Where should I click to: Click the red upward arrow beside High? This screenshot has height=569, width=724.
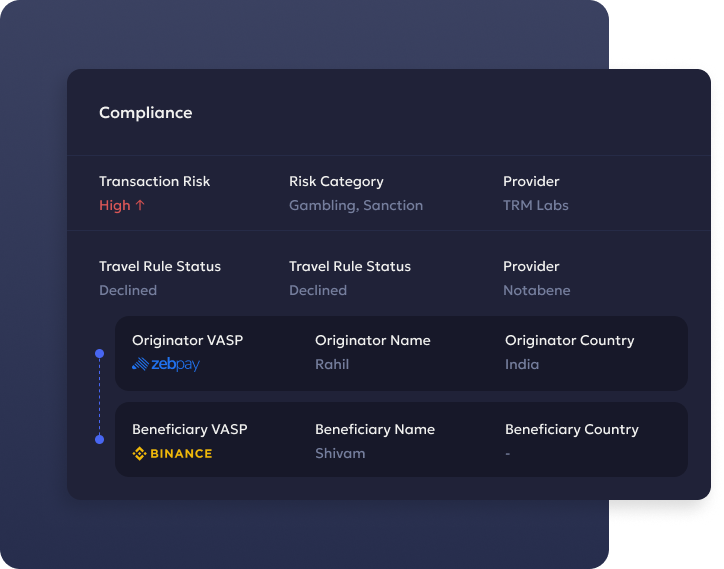pyautogui.click(x=140, y=205)
